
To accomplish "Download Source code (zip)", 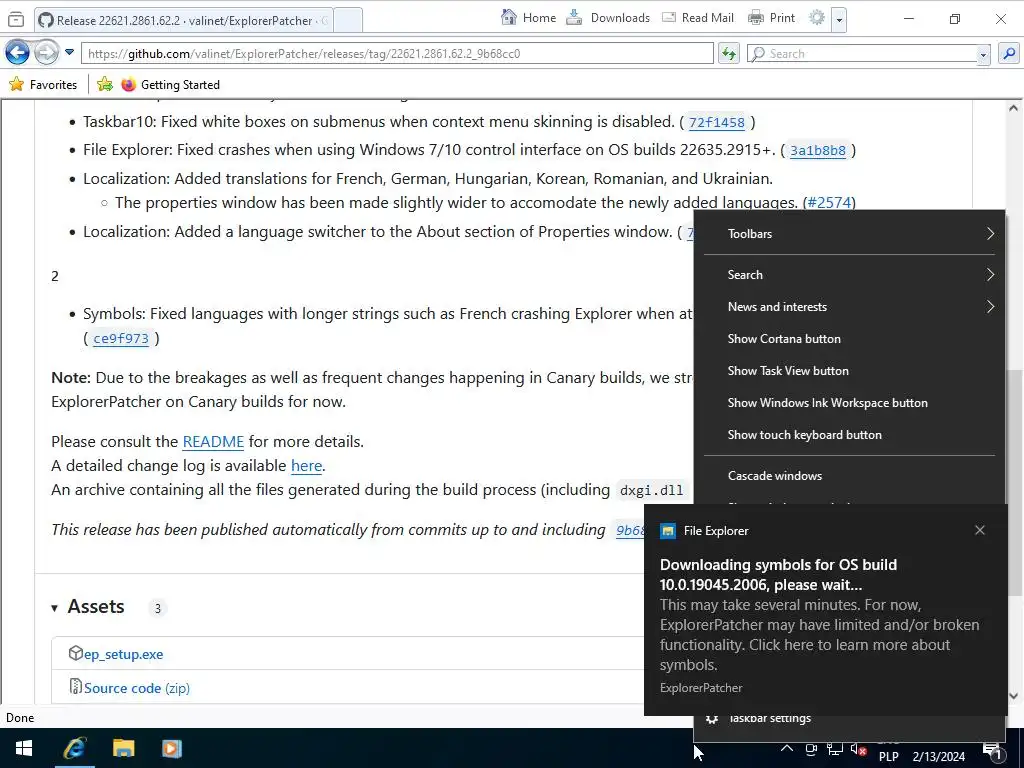I will pos(136,688).
